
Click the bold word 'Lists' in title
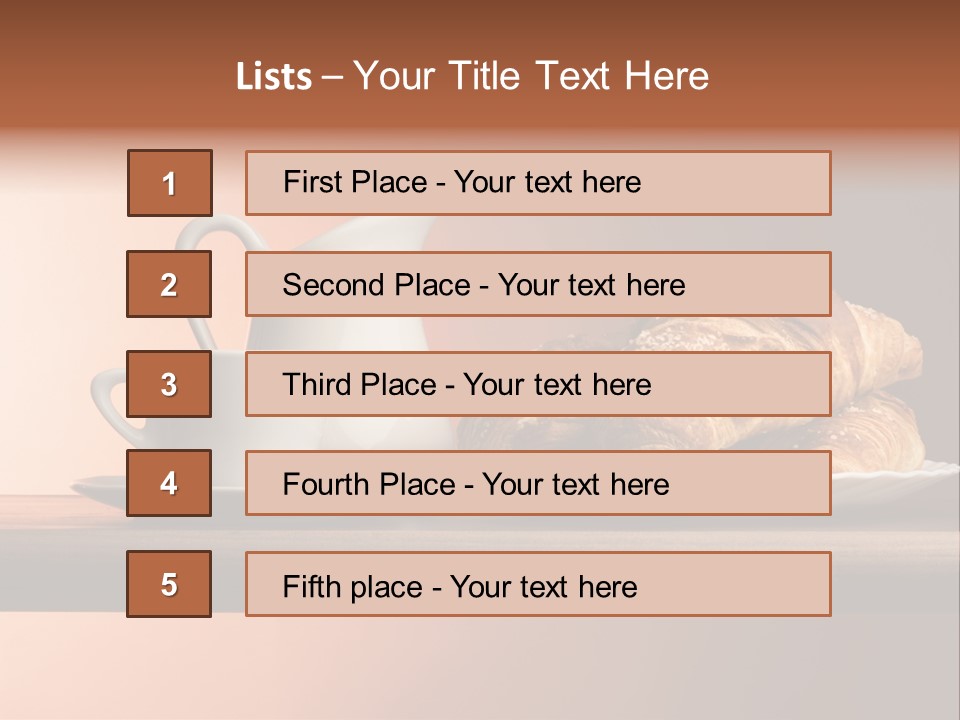coord(274,77)
